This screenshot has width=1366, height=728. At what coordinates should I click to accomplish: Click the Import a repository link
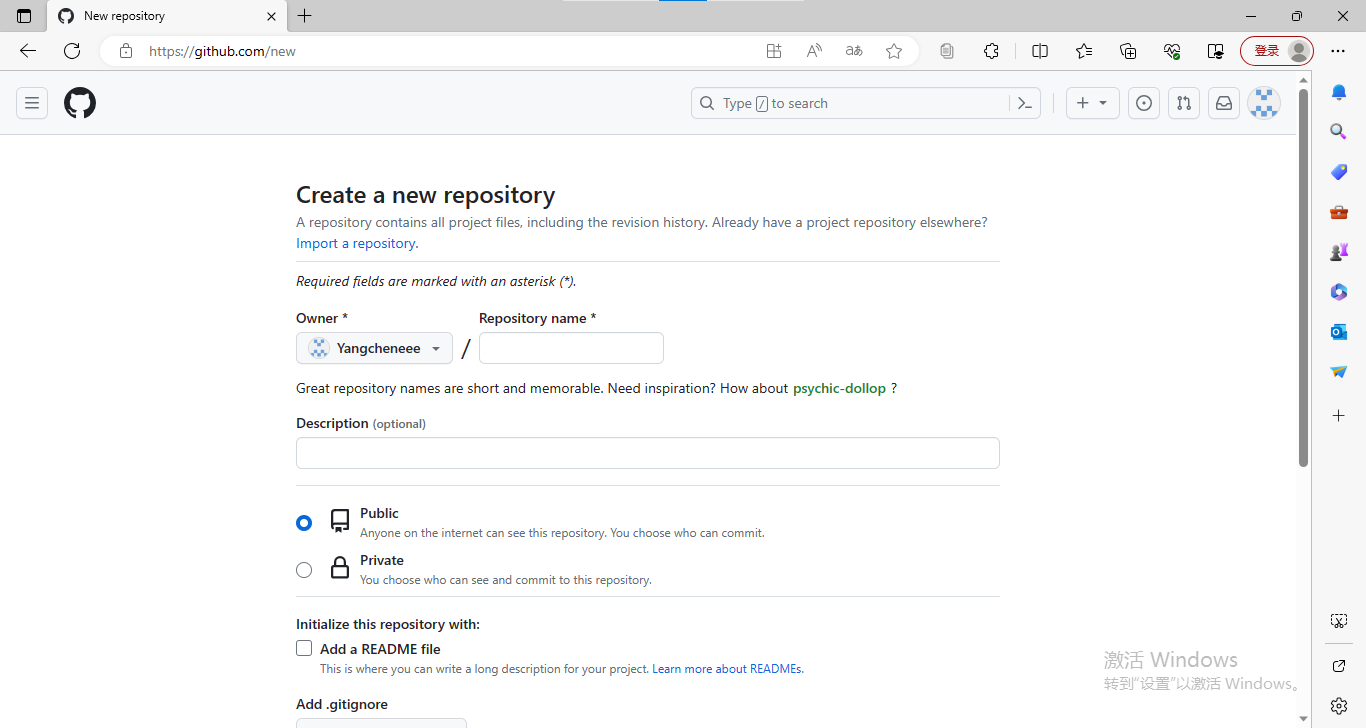pos(356,243)
